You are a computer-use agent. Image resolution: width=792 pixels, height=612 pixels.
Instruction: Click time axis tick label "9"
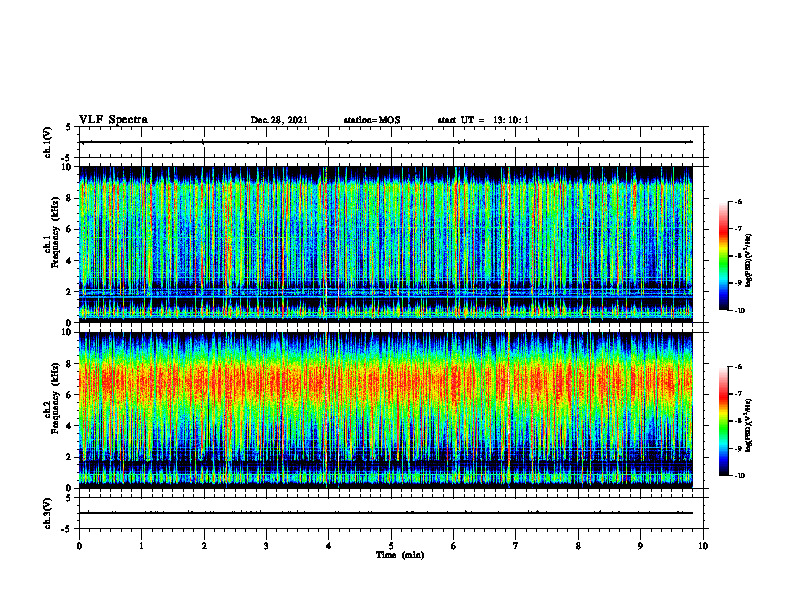[x=640, y=546]
